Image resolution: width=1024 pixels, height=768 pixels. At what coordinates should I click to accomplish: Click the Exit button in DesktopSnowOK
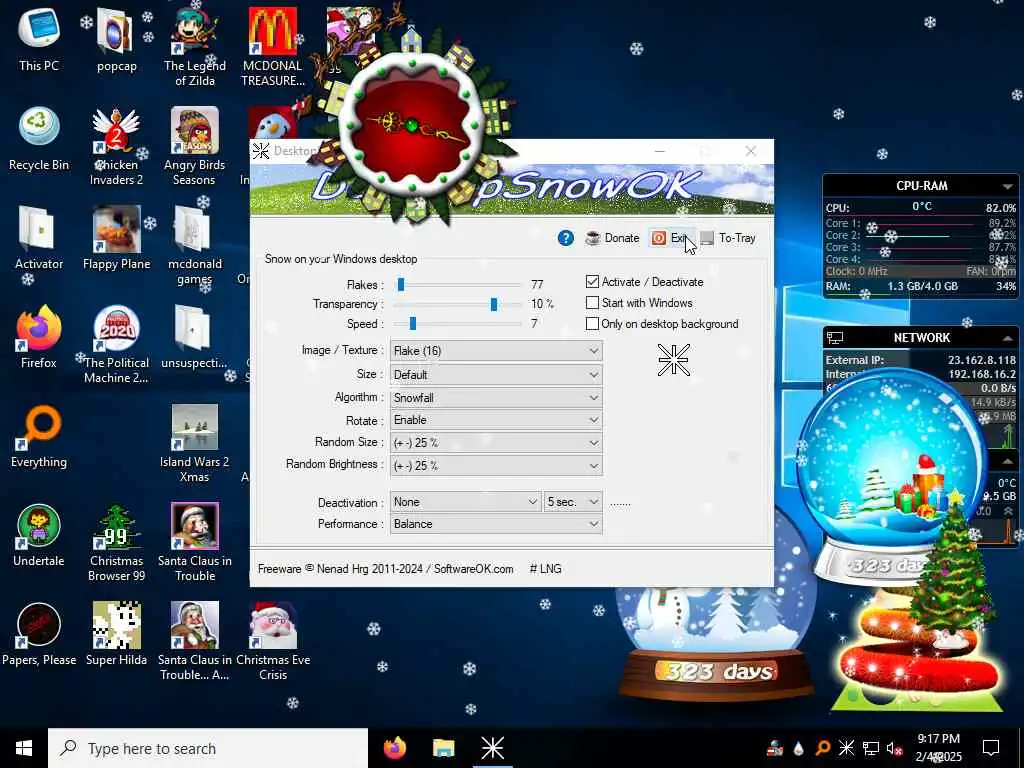coord(671,238)
